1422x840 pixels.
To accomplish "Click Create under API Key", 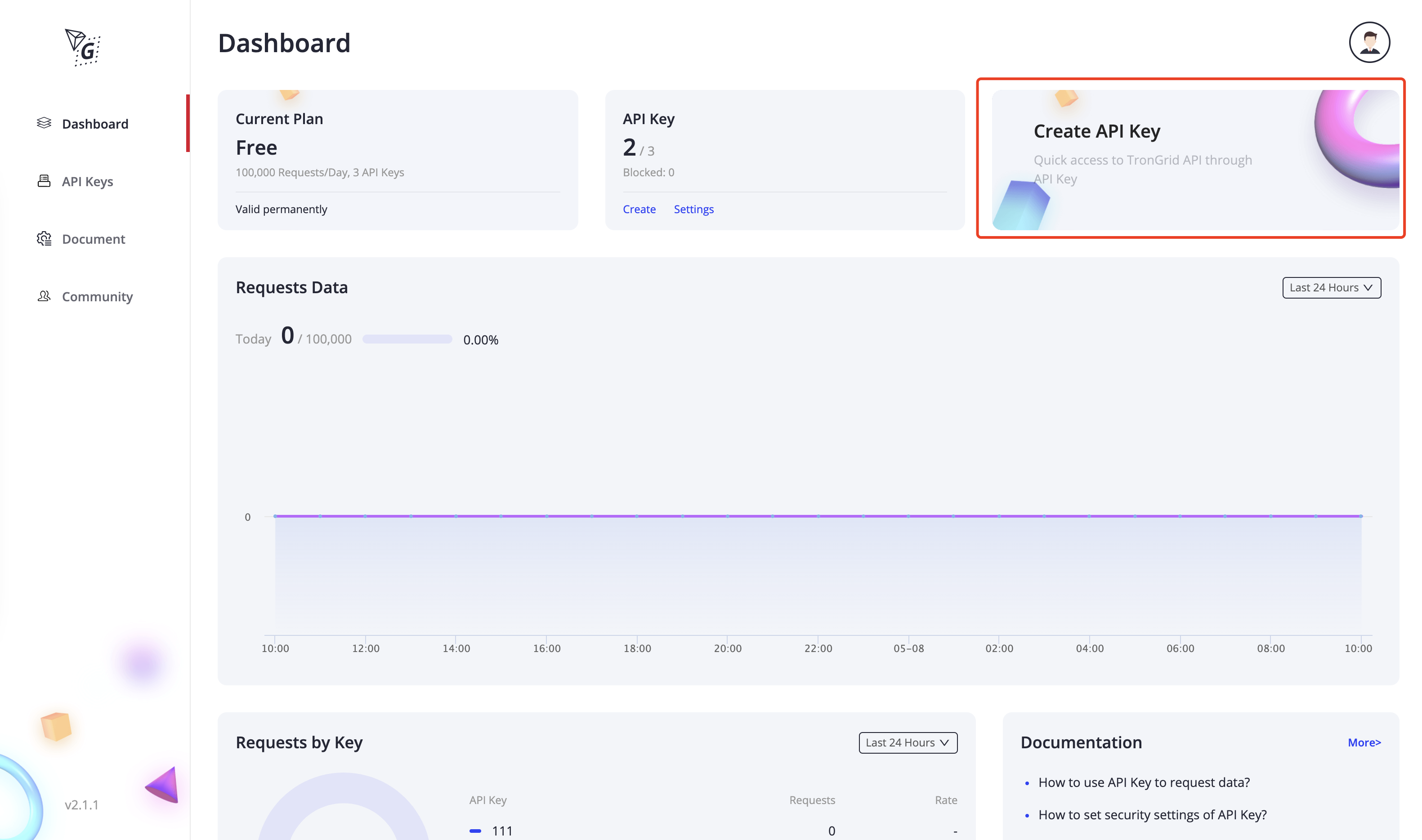I will (x=639, y=209).
